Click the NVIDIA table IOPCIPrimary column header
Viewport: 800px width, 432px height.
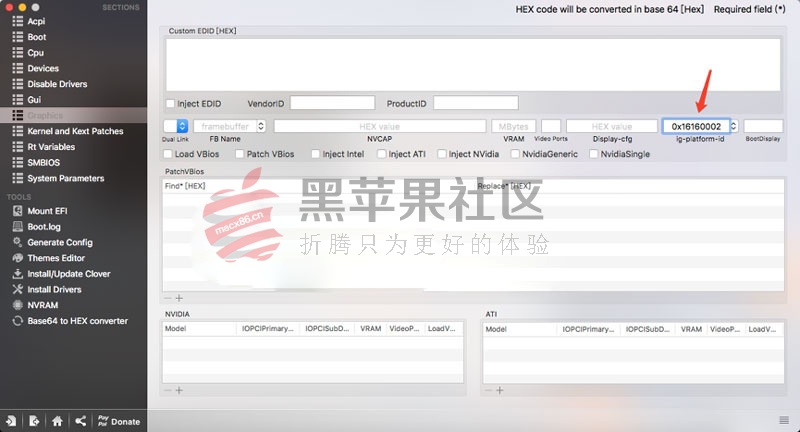(268, 328)
